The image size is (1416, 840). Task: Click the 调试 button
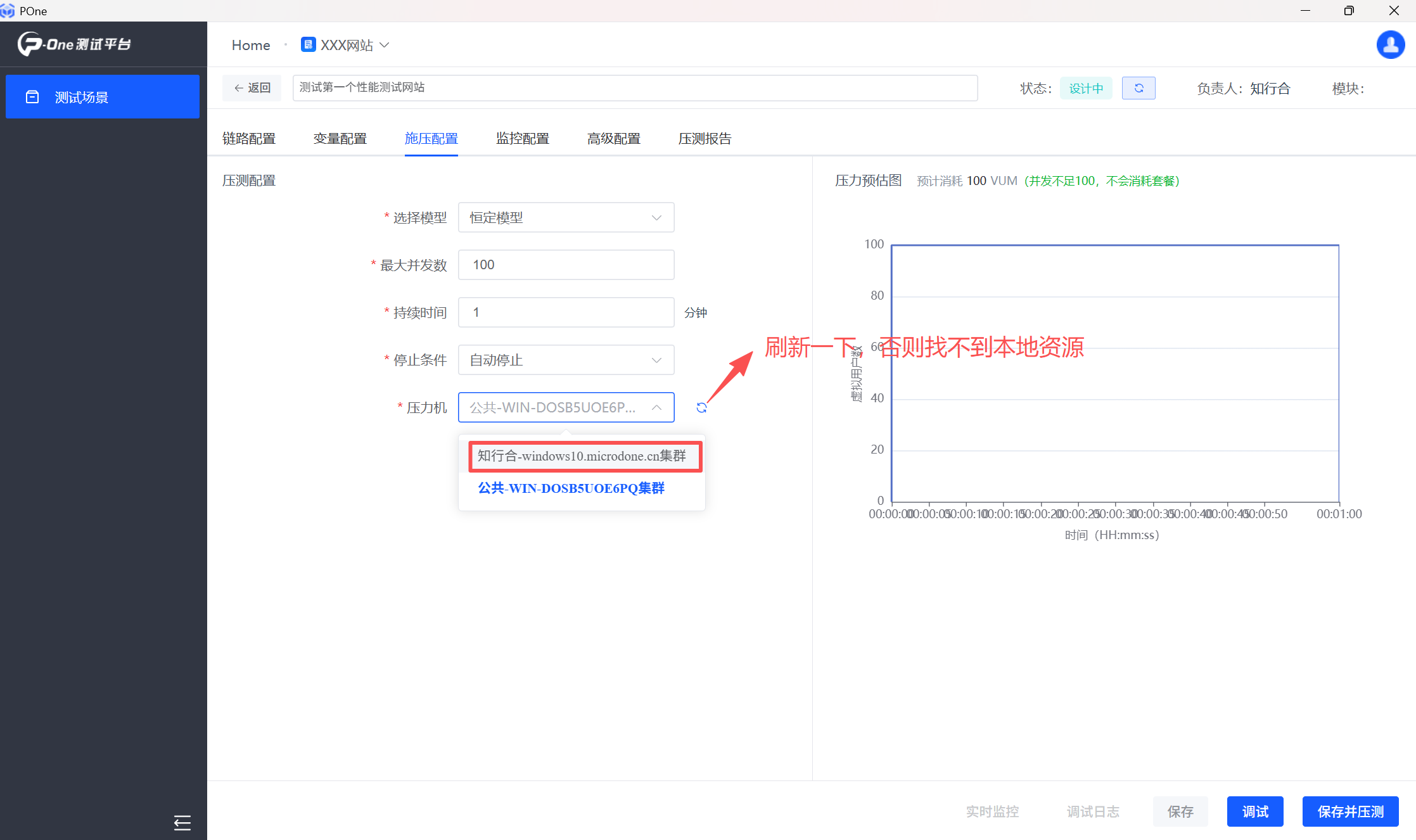click(1254, 811)
